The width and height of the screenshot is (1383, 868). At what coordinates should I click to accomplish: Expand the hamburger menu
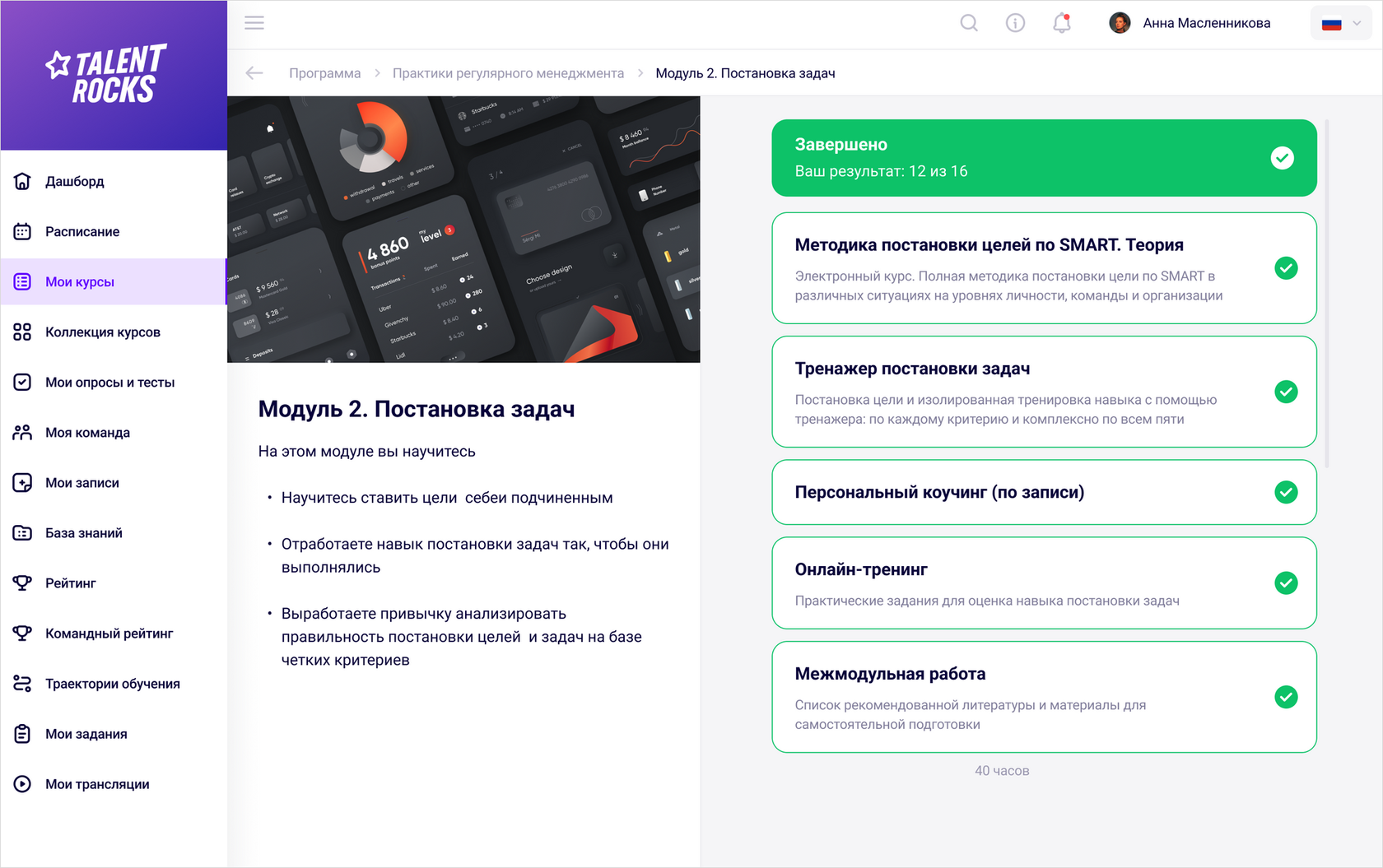(x=254, y=22)
